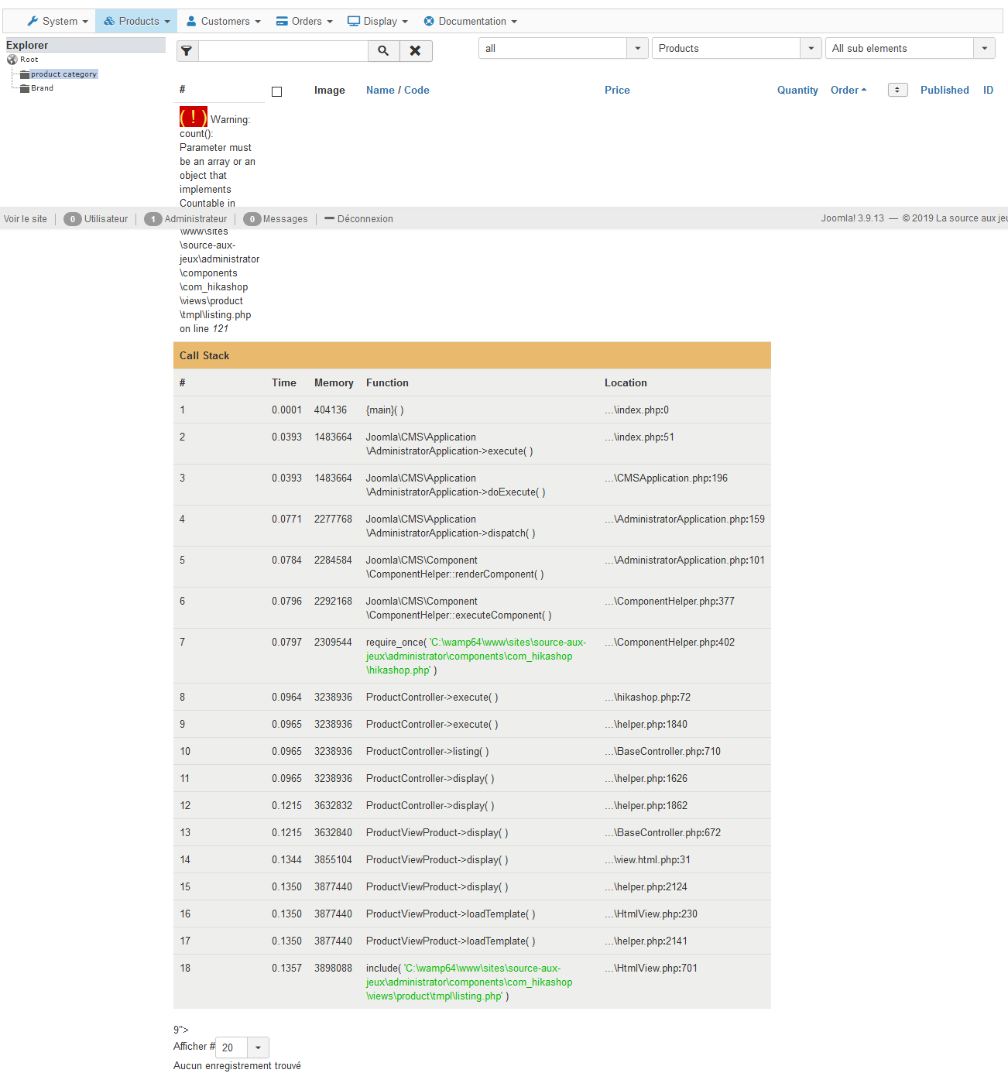Image resolution: width=1008 pixels, height=1080 pixels.
Task: Click '...\ComponentHelper.php:377' location
Action: tap(669, 601)
